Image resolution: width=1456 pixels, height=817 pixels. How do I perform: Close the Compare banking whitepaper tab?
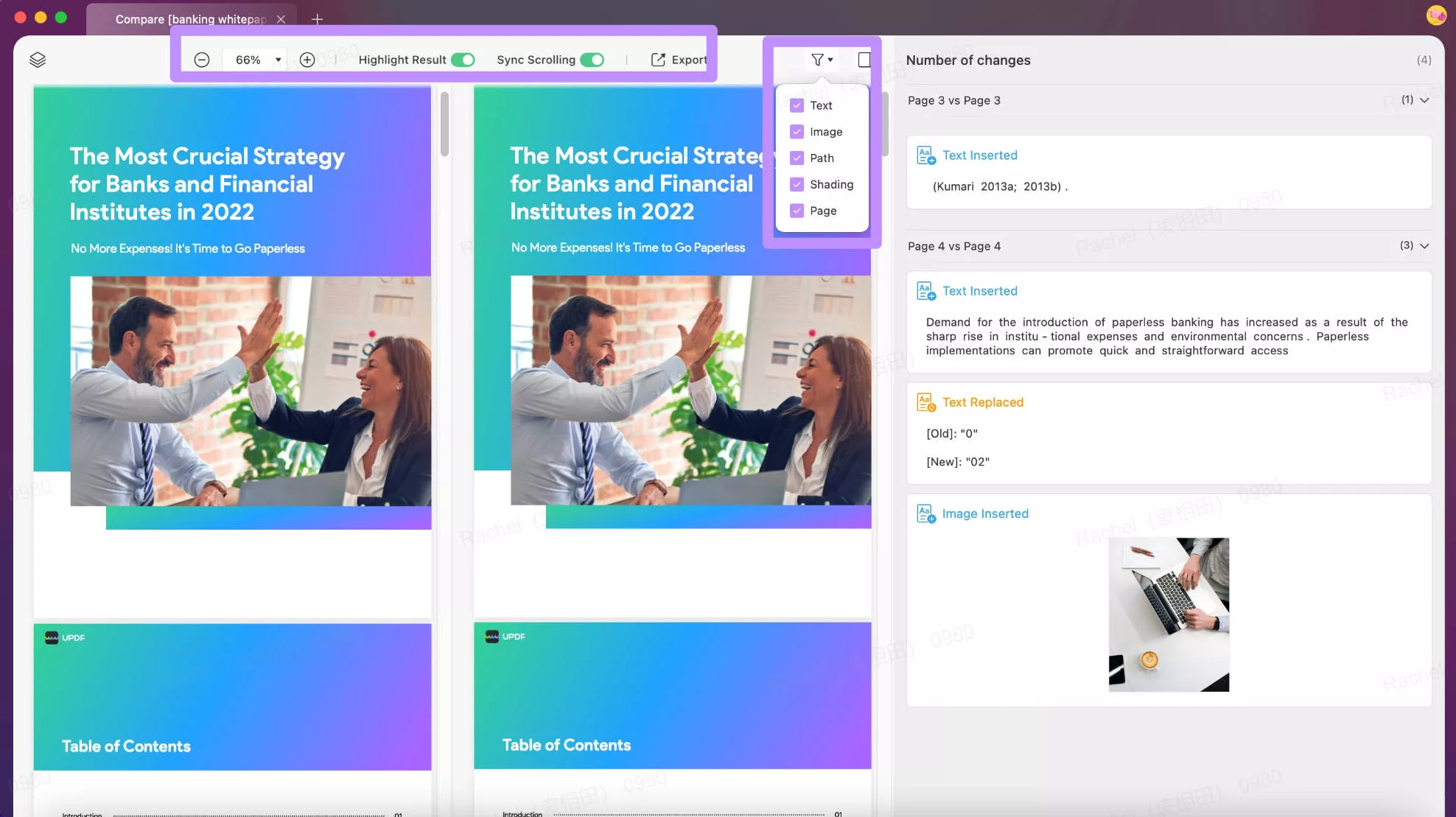pos(281,19)
